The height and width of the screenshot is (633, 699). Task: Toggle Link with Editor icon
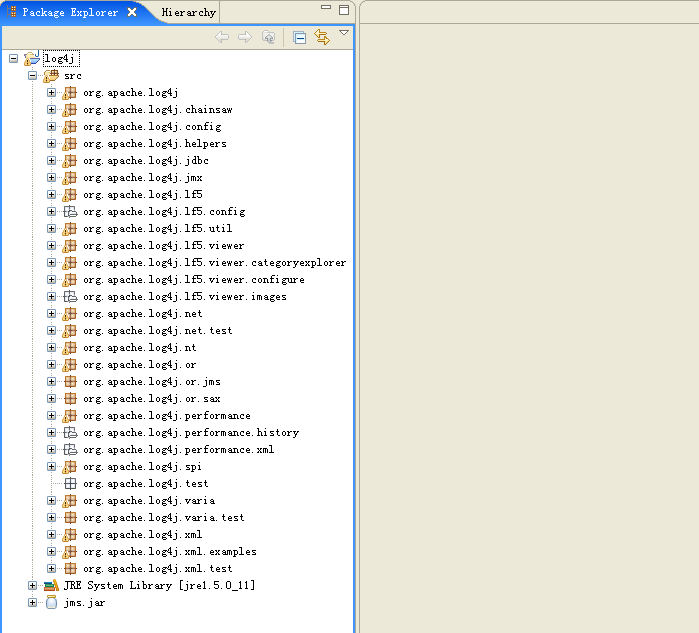click(x=322, y=37)
